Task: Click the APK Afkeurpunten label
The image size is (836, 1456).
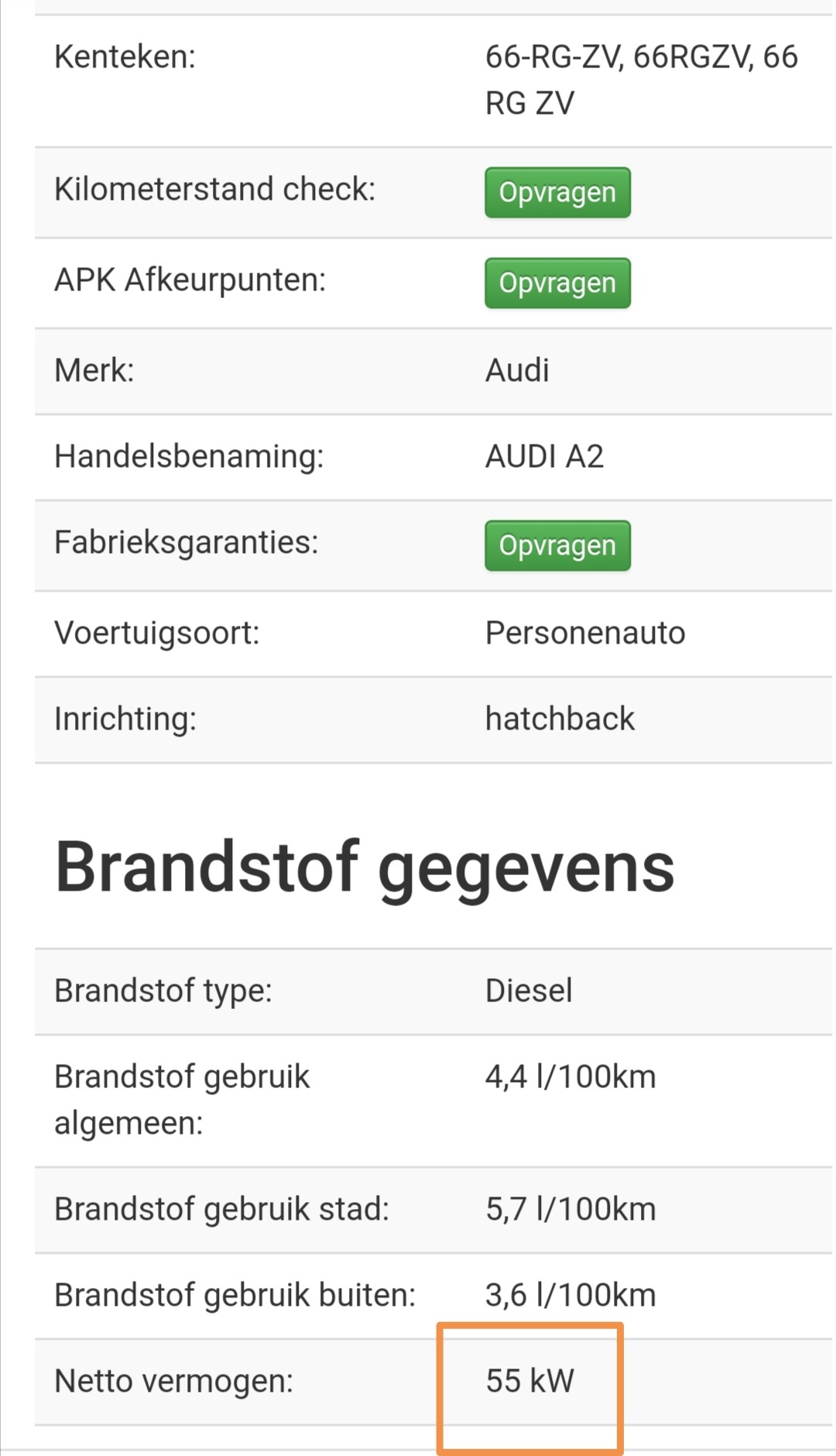Action: (190, 280)
